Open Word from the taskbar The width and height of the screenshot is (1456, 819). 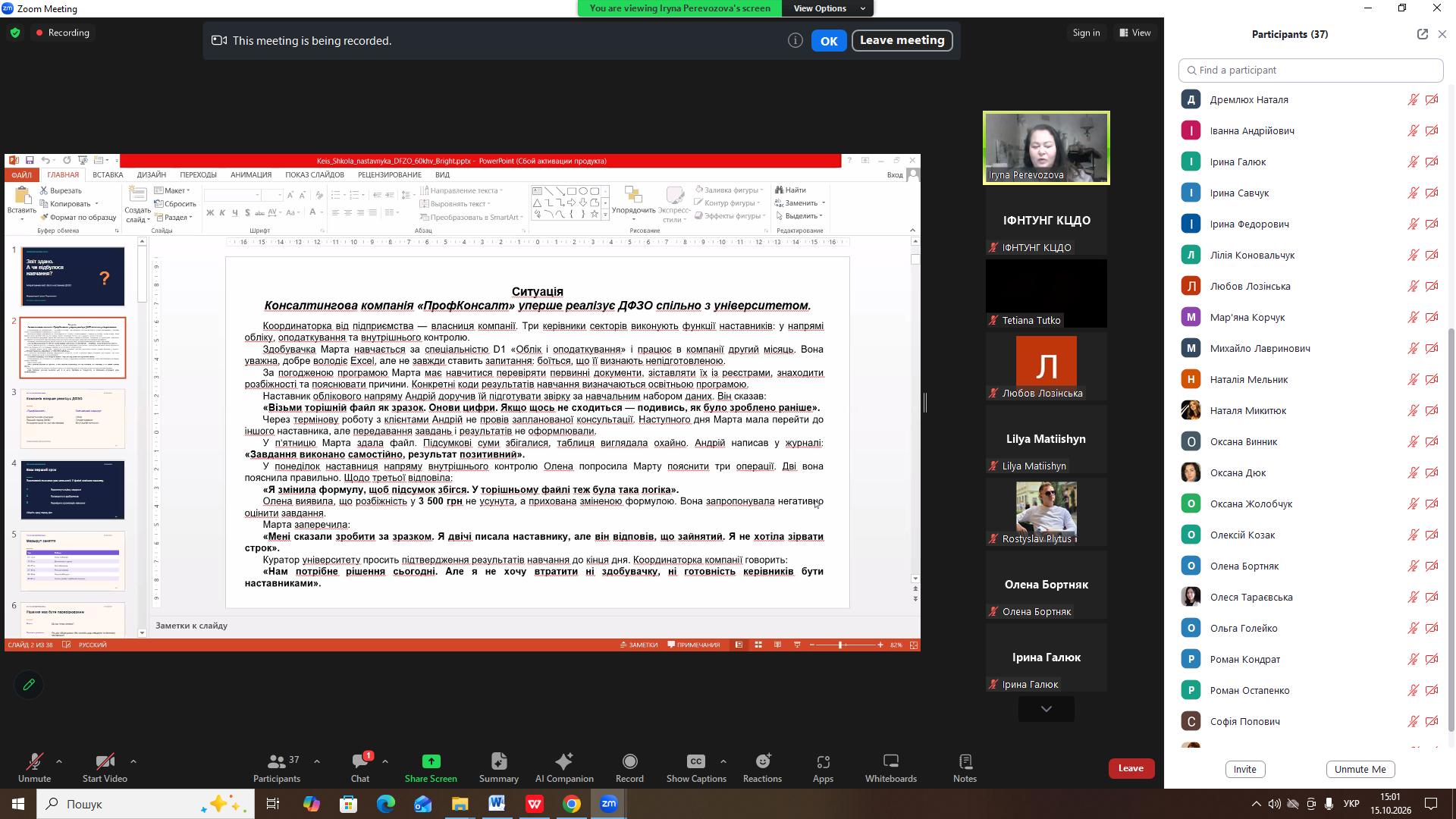[497, 804]
